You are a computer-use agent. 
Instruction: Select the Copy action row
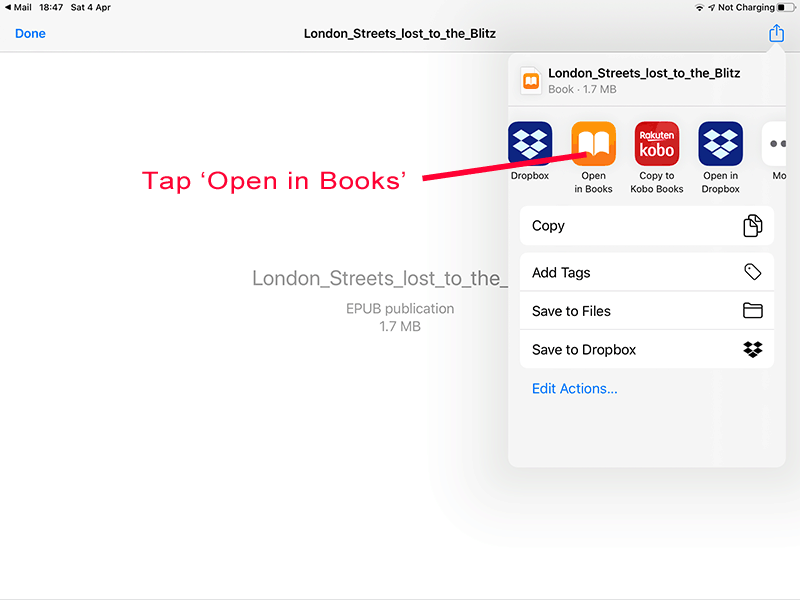[647, 226]
